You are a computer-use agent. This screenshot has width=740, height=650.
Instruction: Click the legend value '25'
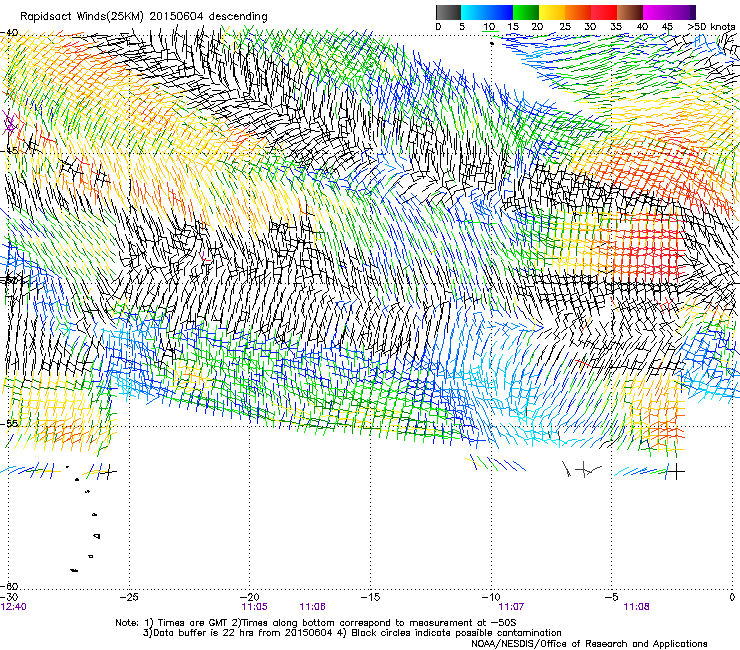[565, 27]
